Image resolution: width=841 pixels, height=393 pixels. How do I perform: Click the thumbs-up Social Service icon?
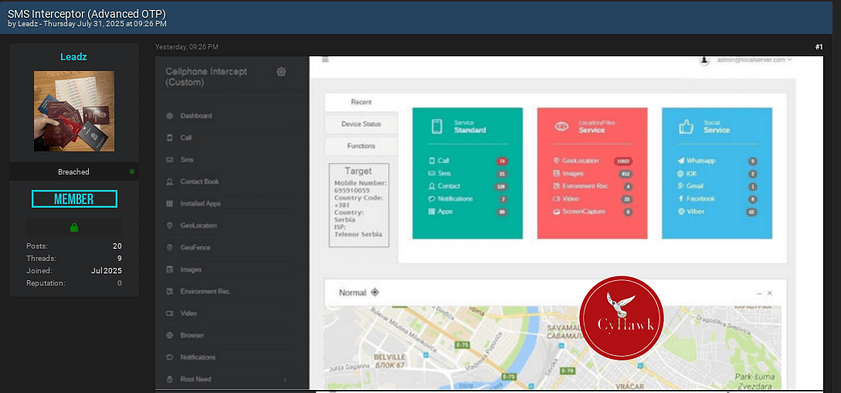pyautogui.click(x=686, y=127)
